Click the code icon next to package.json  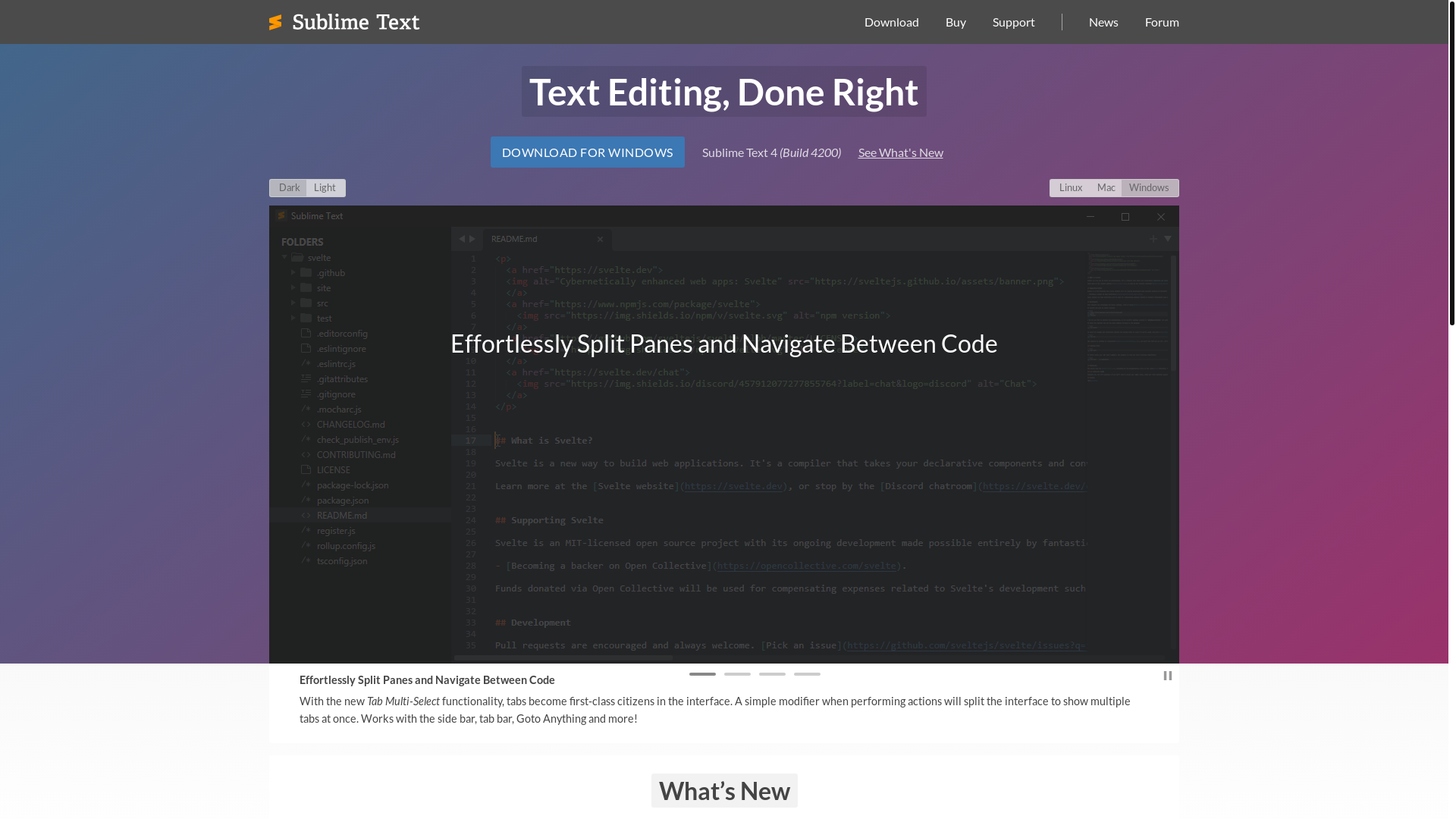pyautogui.click(x=306, y=500)
